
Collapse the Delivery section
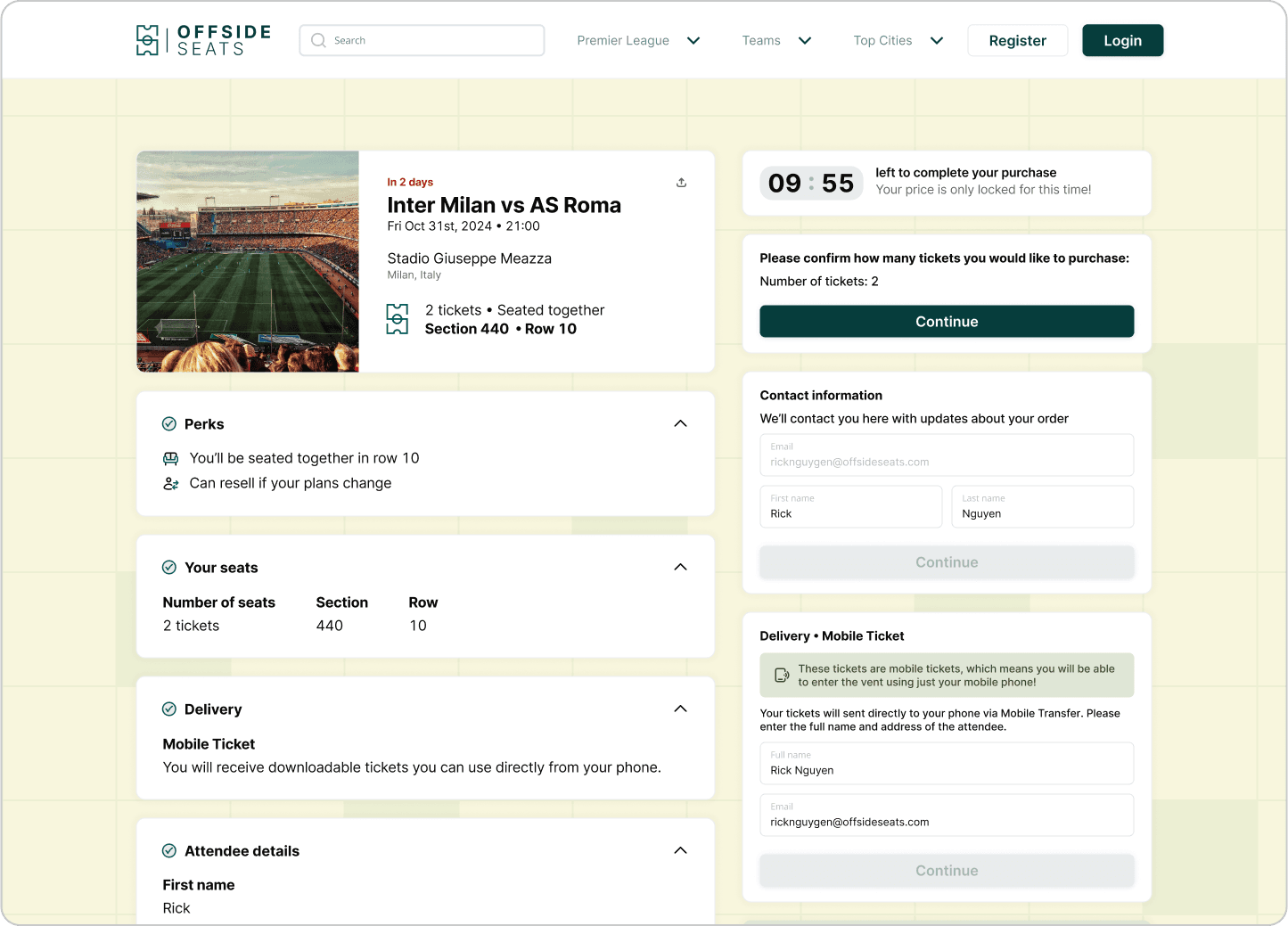click(x=681, y=709)
